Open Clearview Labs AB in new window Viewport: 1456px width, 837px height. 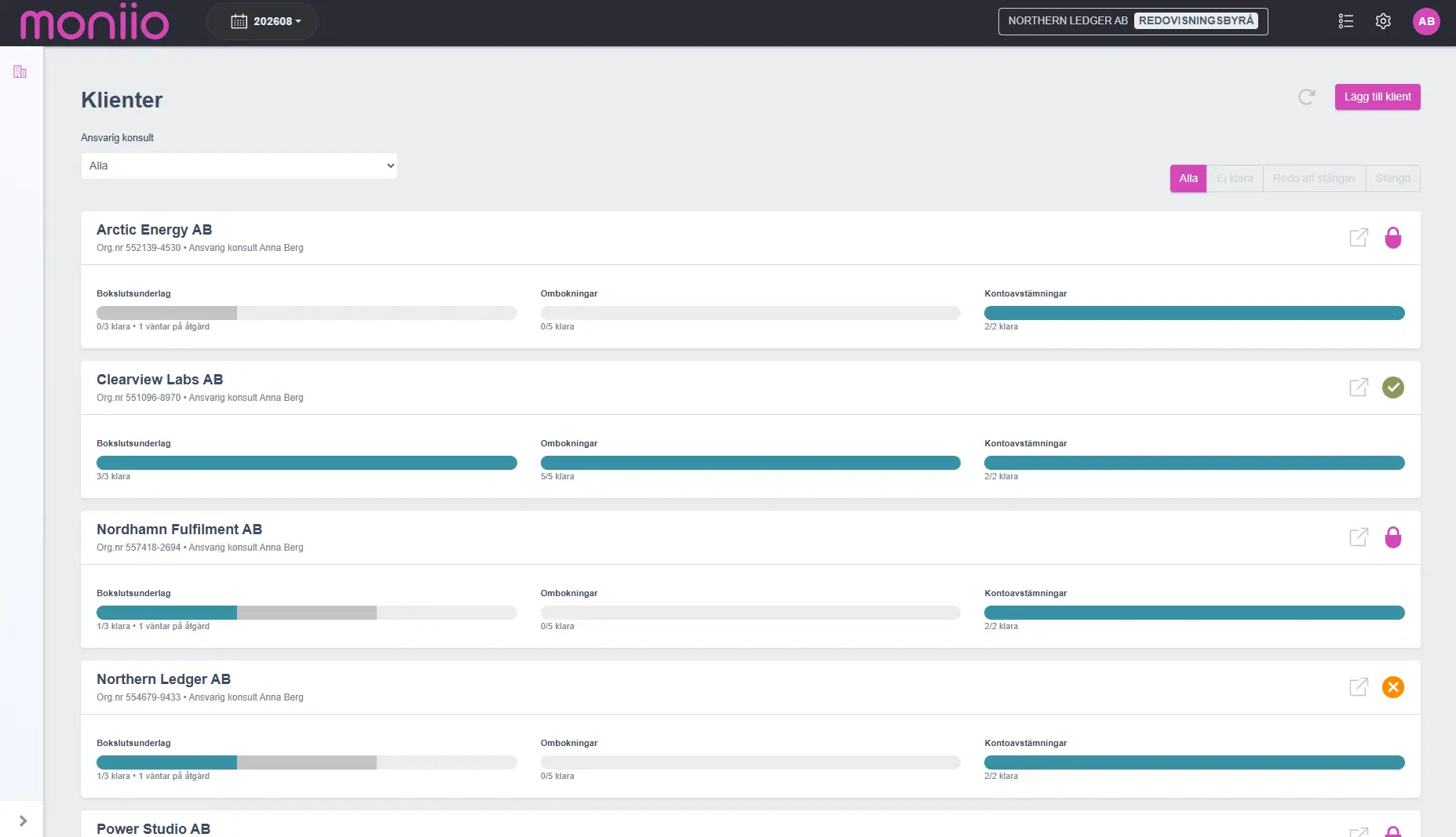pos(1359,387)
